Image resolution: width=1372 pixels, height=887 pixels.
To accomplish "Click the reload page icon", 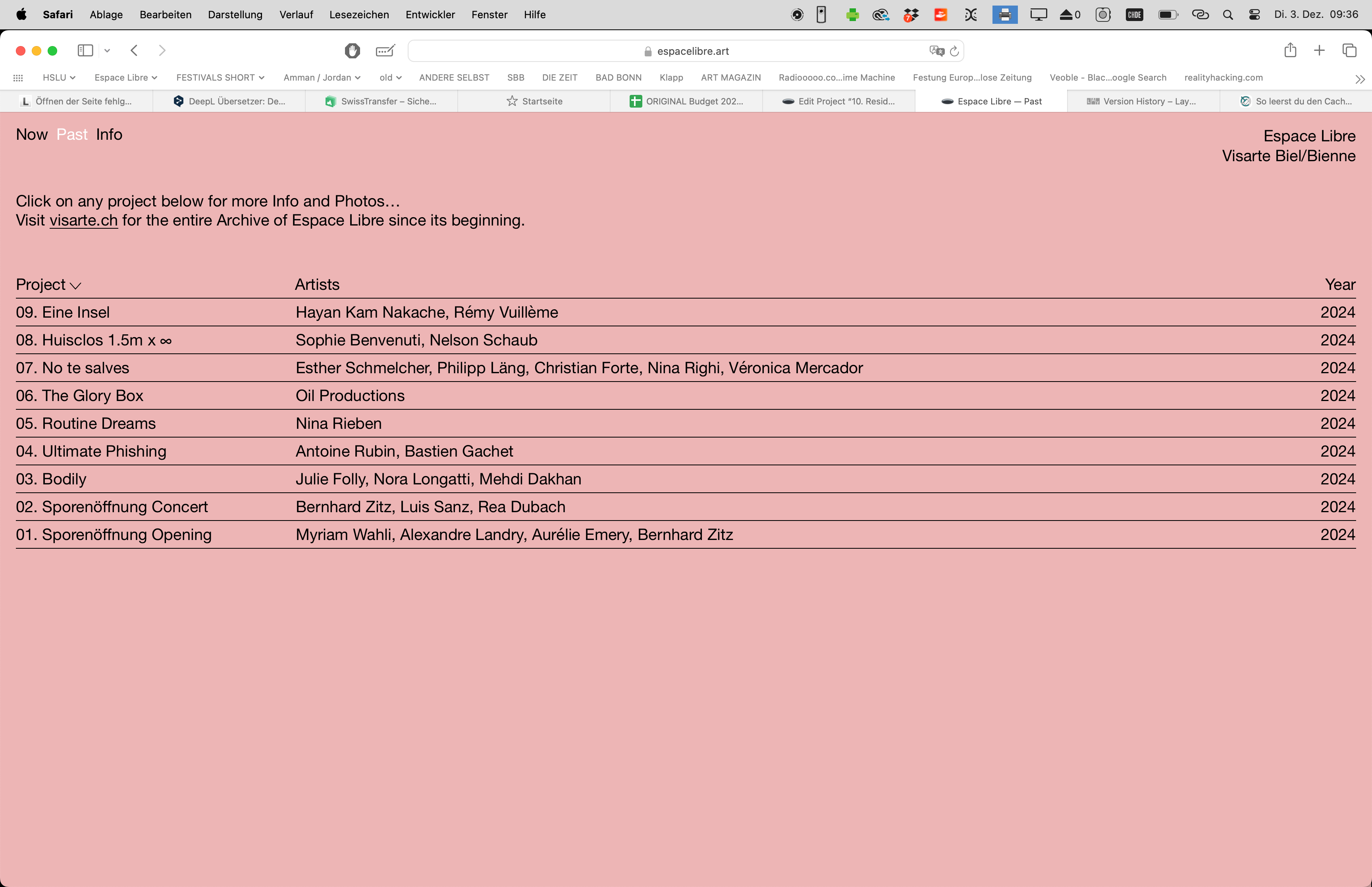I will pos(954,51).
